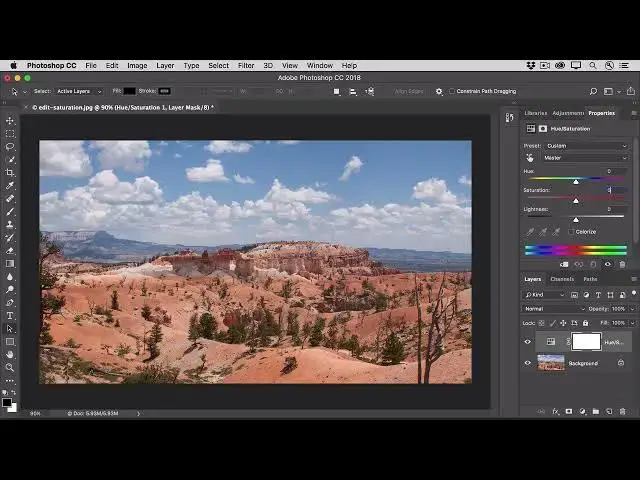Click the Hue/Saturation layer mask thumbnail
Image resolution: width=640 pixels, height=480 pixels.
click(586, 342)
